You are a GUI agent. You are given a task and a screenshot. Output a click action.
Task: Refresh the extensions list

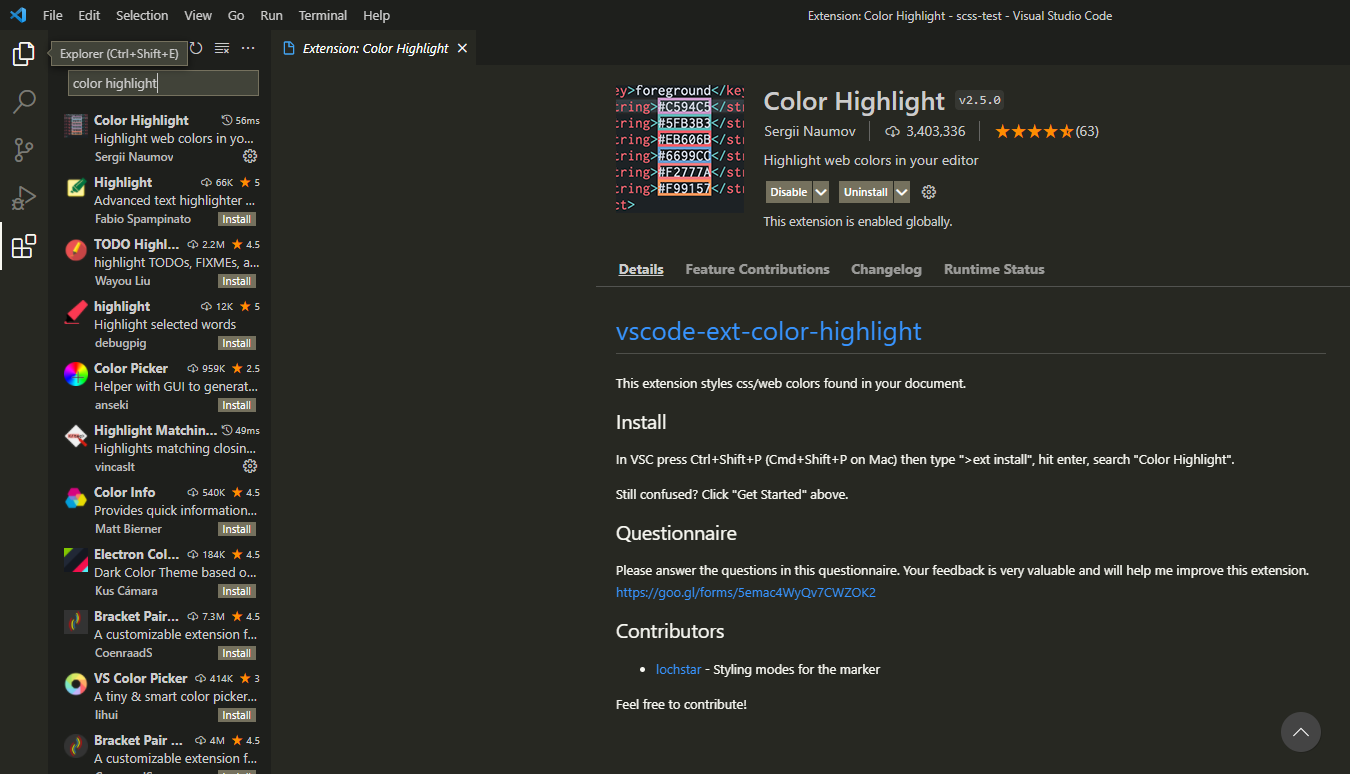(x=196, y=48)
